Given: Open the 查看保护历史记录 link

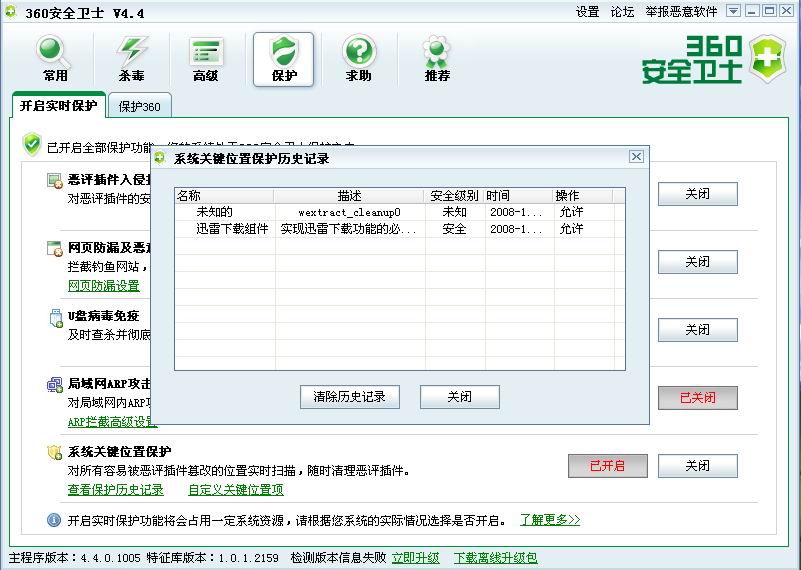Looking at the screenshot, I should pyautogui.click(x=115, y=490).
